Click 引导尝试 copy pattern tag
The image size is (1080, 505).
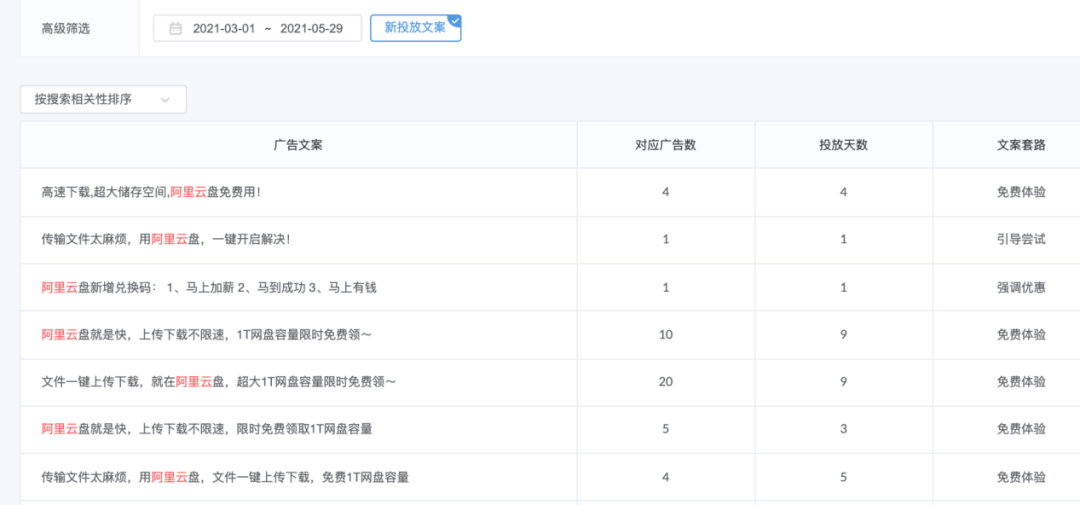[x=1020, y=240]
